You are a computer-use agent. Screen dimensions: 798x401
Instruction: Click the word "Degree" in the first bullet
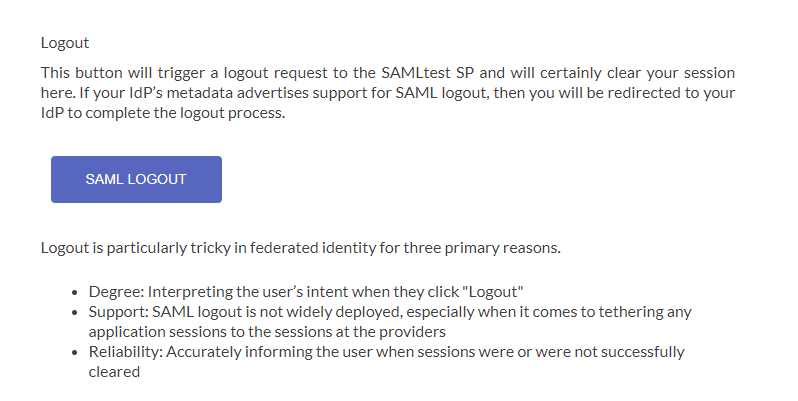[113, 291]
